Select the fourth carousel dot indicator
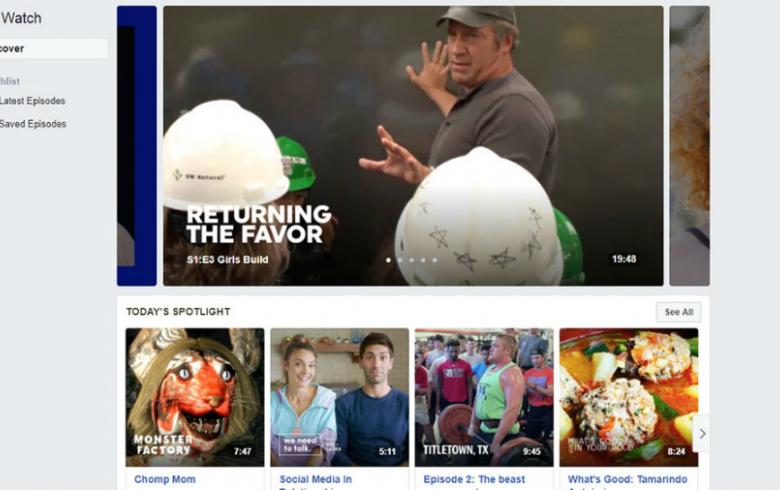The image size is (780, 490). pos(423,260)
